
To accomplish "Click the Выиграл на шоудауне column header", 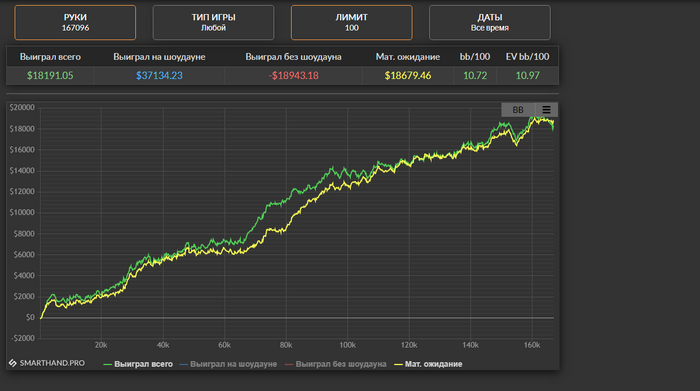I will [159, 57].
